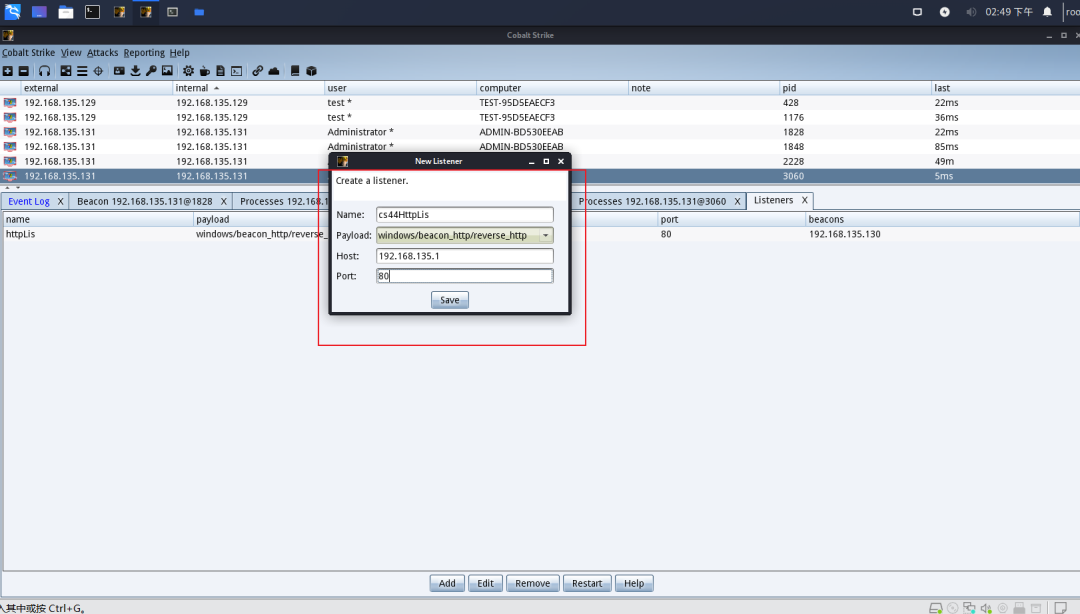Click the notification bell in the system tray
The height and width of the screenshot is (614, 1080).
1047,12
